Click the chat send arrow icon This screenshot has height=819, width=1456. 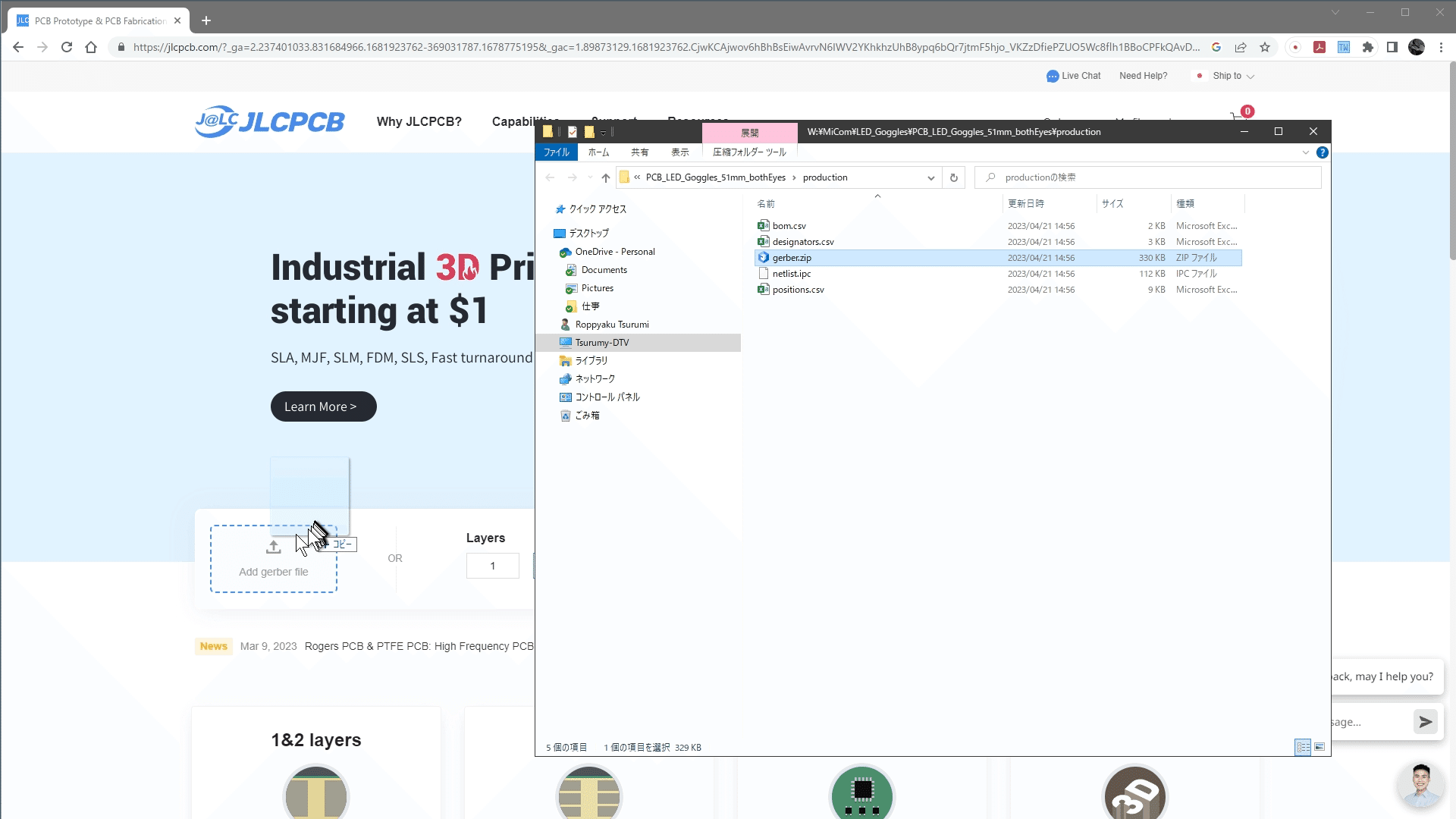[1425, 722]
